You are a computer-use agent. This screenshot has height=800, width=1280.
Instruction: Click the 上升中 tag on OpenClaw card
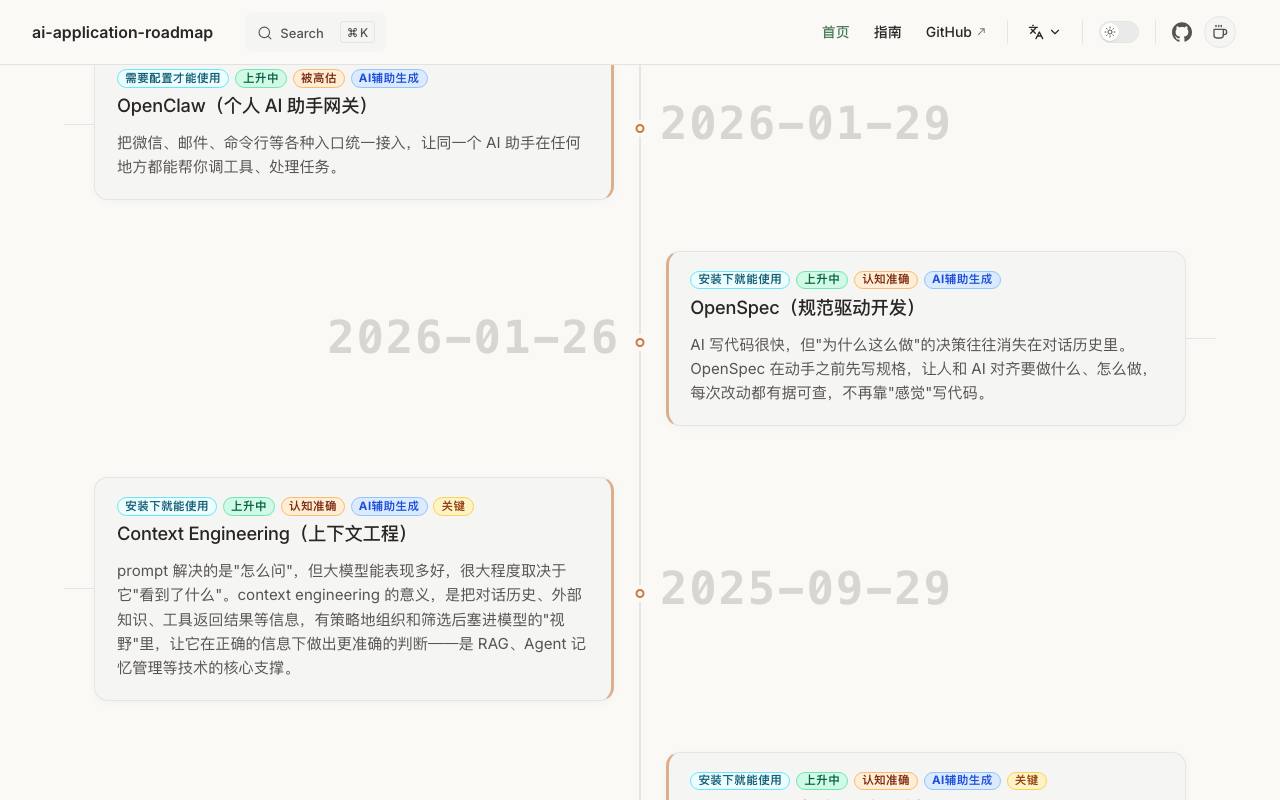(261, 78)
